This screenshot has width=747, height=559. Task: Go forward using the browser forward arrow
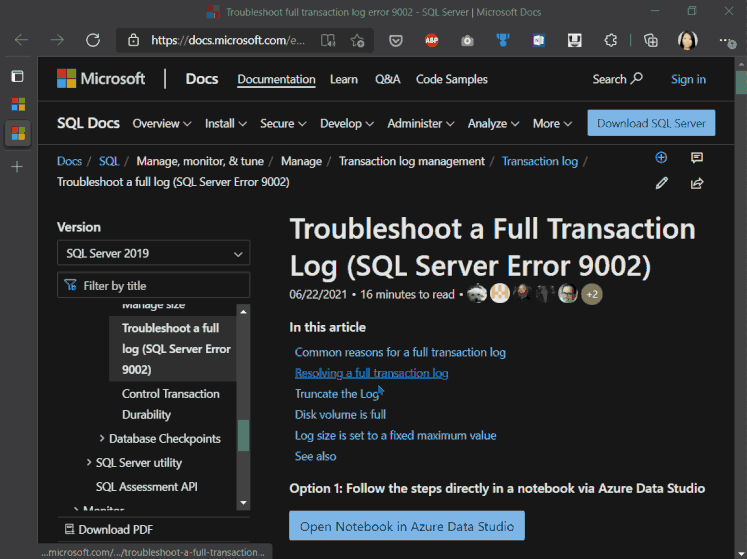pos(57,40)
